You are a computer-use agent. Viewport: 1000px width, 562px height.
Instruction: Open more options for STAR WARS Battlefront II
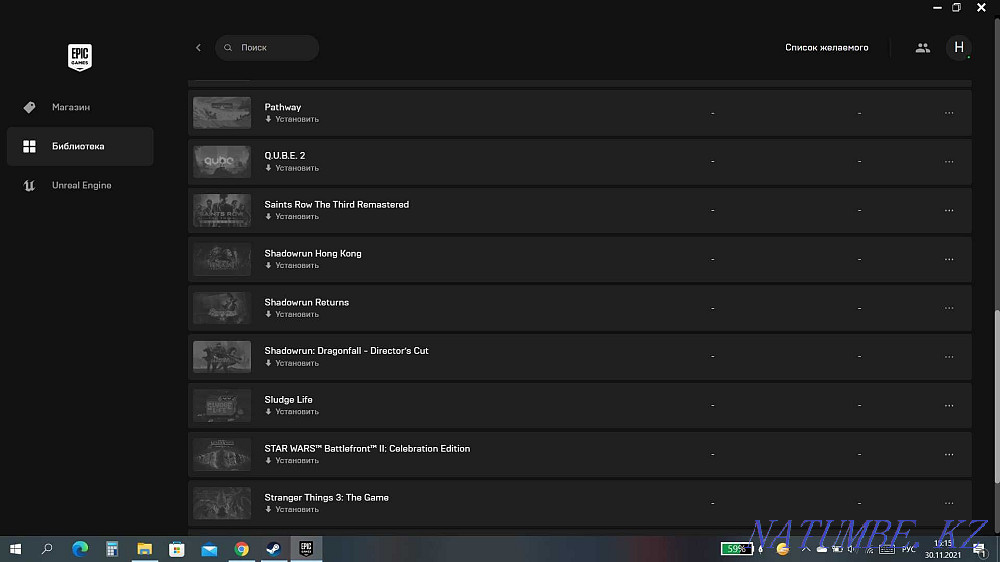point(949,454)
